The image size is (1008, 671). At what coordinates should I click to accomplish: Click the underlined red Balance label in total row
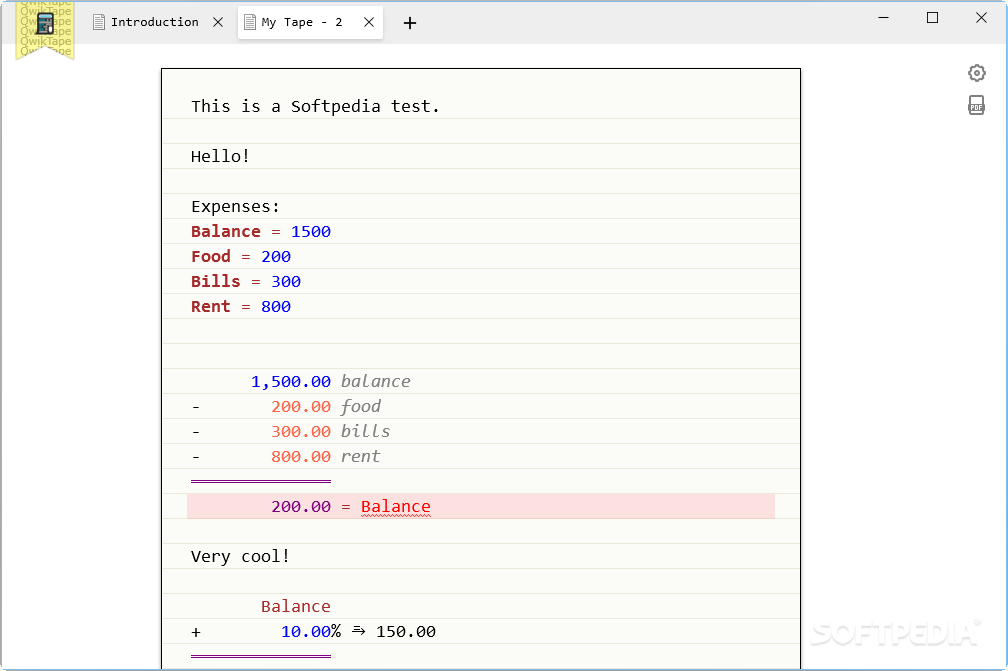[x=395, y=507]
